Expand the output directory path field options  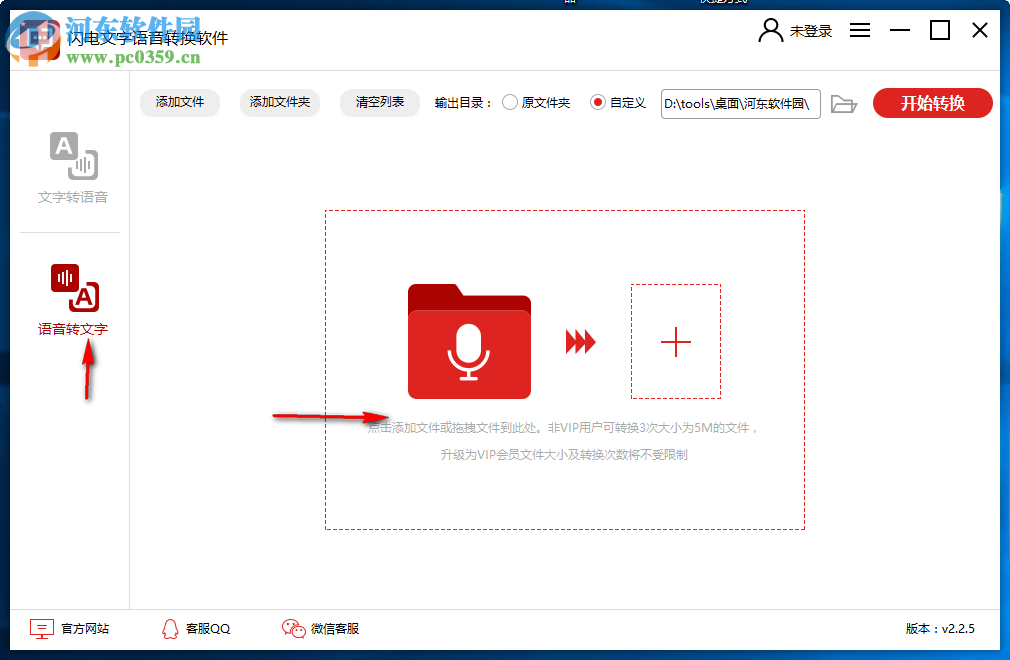pyautogui.click(x=740, y=103)
